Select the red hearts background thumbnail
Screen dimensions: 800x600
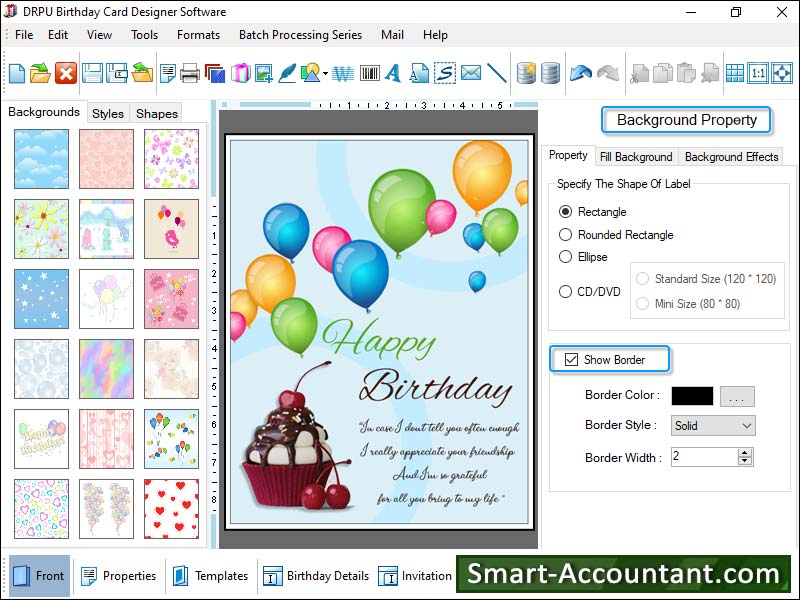[171, 508]
